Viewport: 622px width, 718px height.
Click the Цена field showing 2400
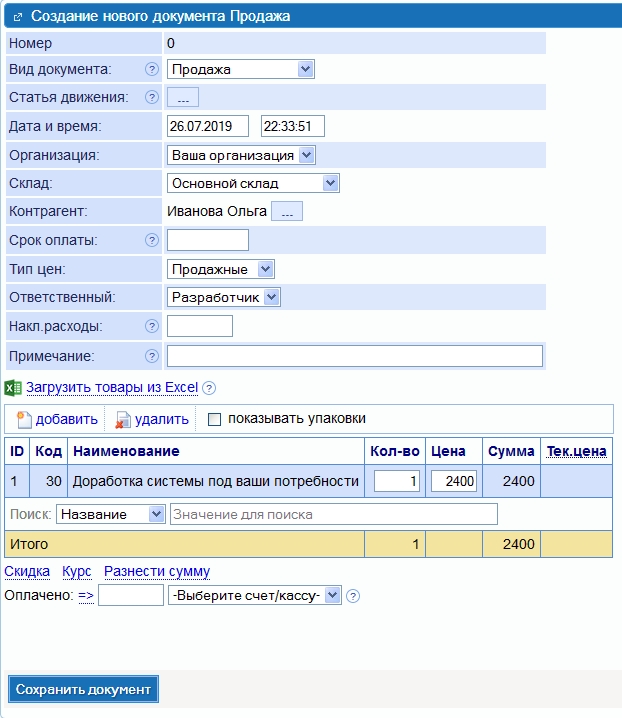click(x=454, y=481)
